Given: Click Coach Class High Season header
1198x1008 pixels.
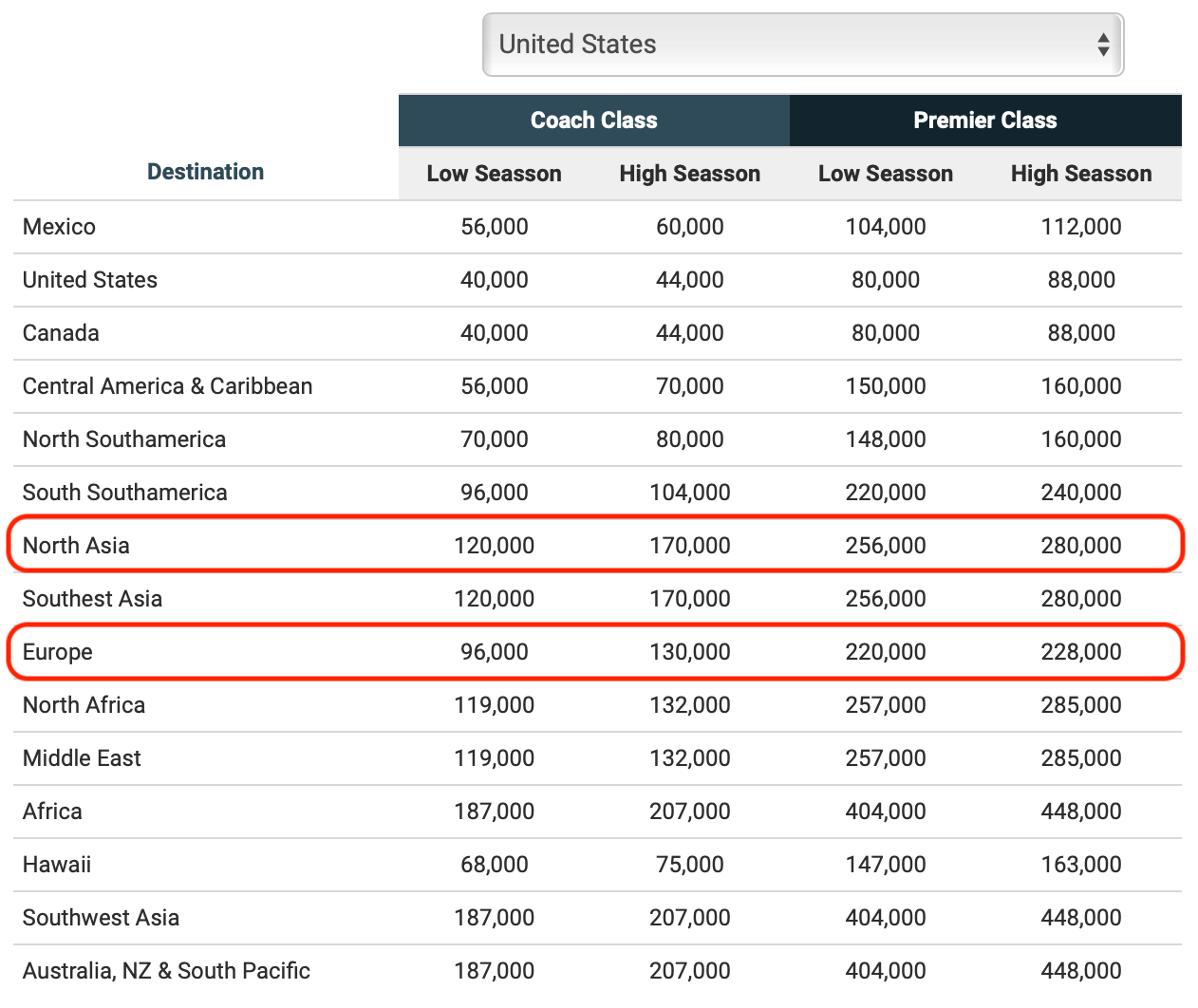Looking at the screenshot, I should [689, 174].
